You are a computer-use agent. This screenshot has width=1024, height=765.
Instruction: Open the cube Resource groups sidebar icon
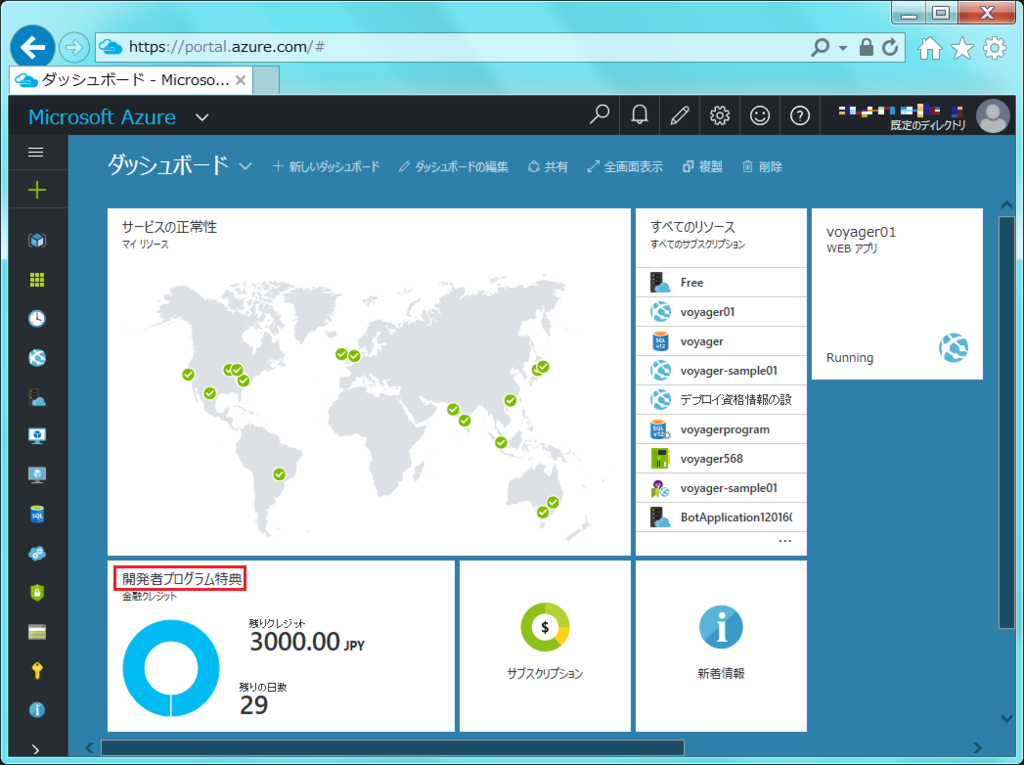pyautogui.click(x=37, y=240)
